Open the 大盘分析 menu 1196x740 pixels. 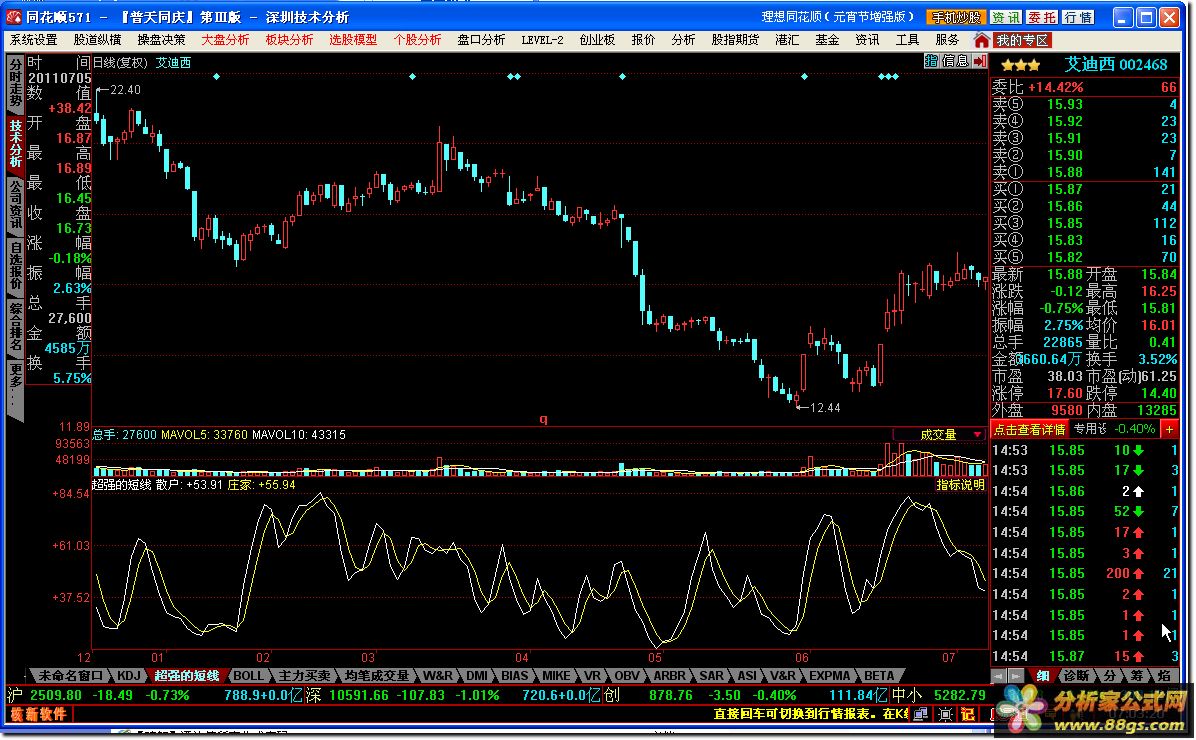pos(225,40)
